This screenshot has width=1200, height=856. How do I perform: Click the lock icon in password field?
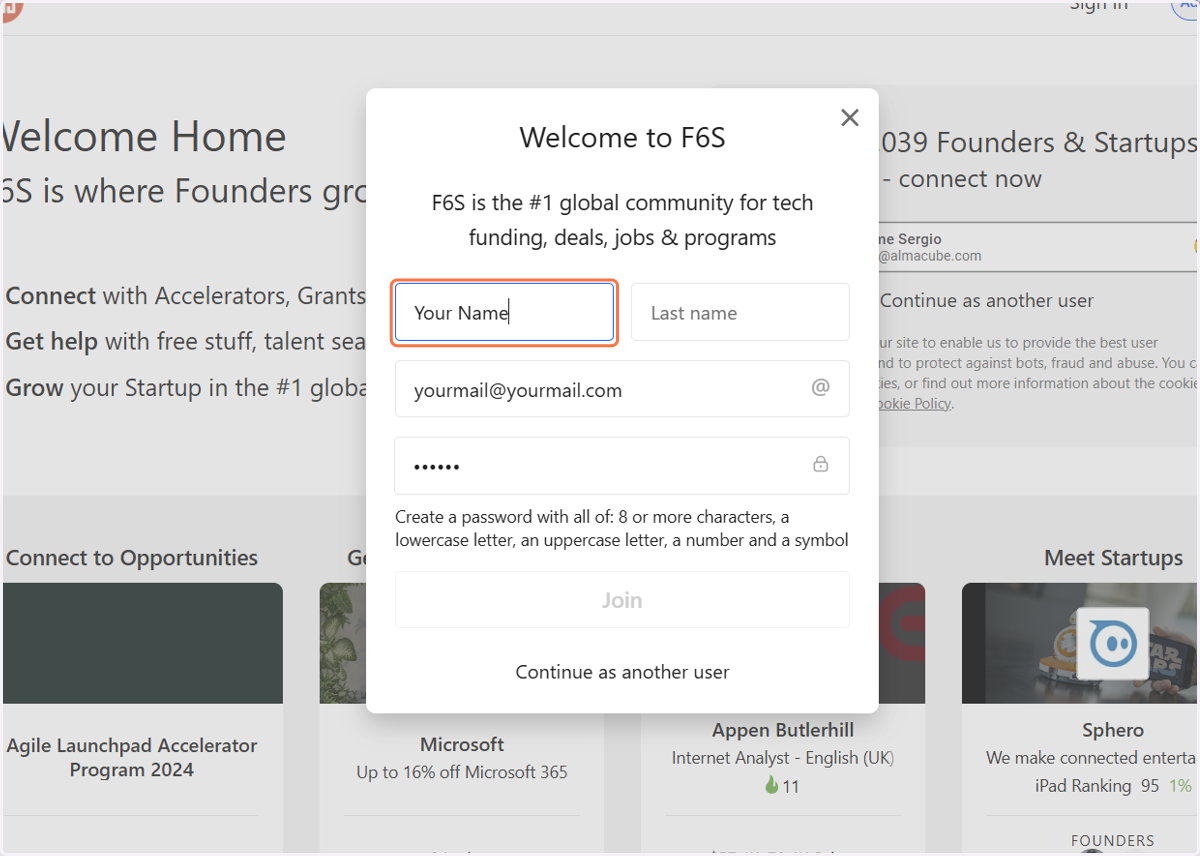click(x=821, y=464)
